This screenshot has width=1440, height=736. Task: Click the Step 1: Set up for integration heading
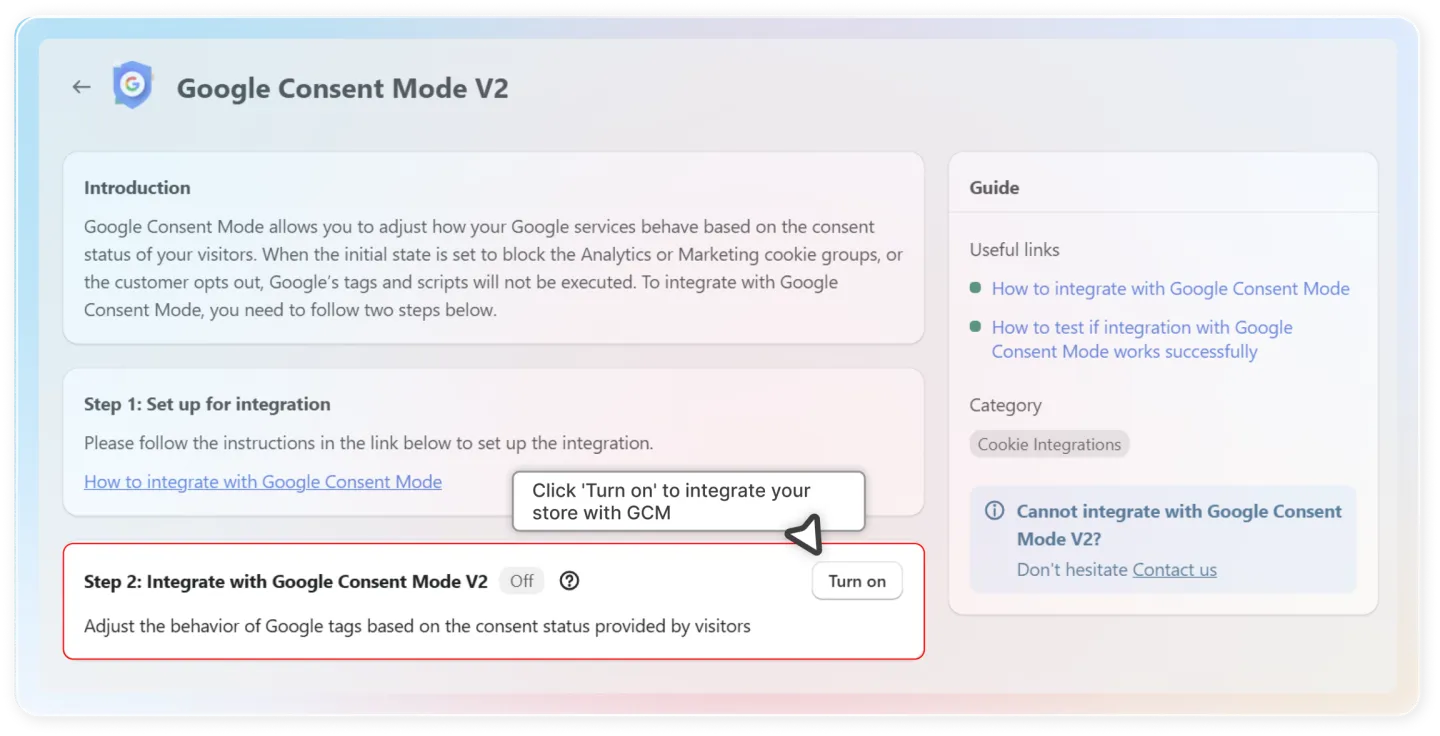pyautogui.click(x=207, y=405)
